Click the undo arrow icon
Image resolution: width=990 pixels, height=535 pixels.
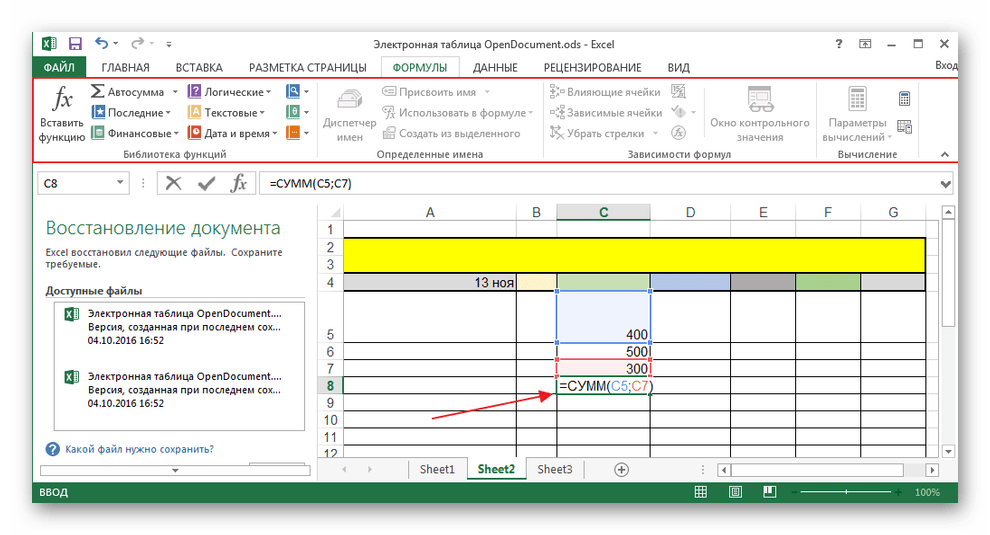click(101, 43)
